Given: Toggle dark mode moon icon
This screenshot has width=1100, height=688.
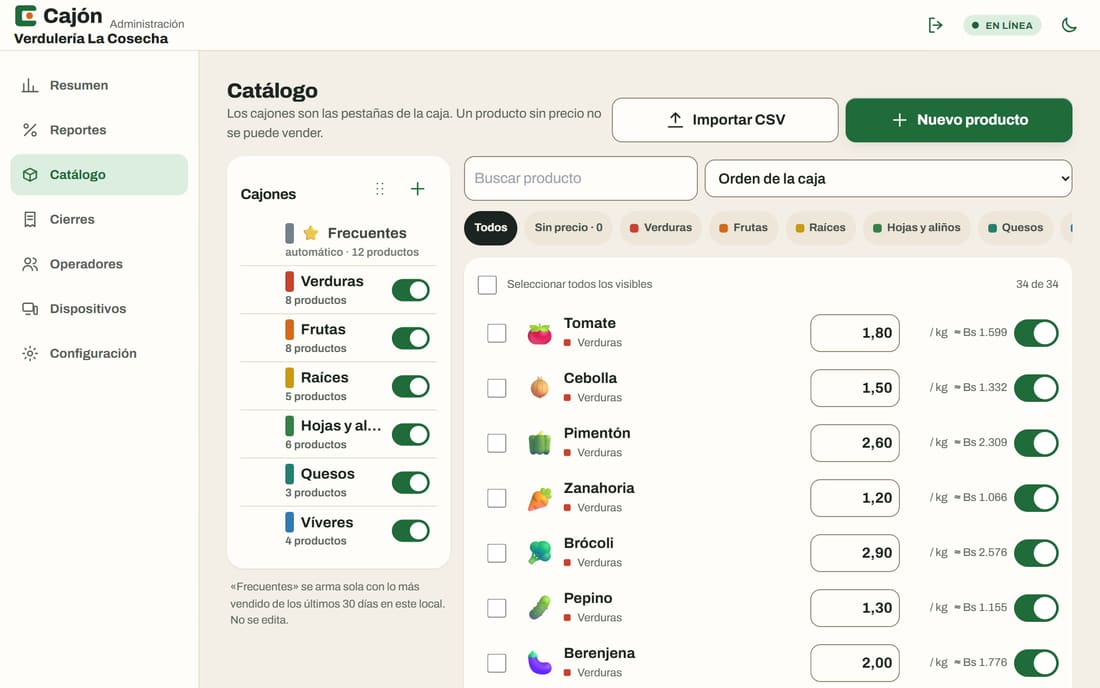Looking at the screenshot, I should [x=1068, y=25].
